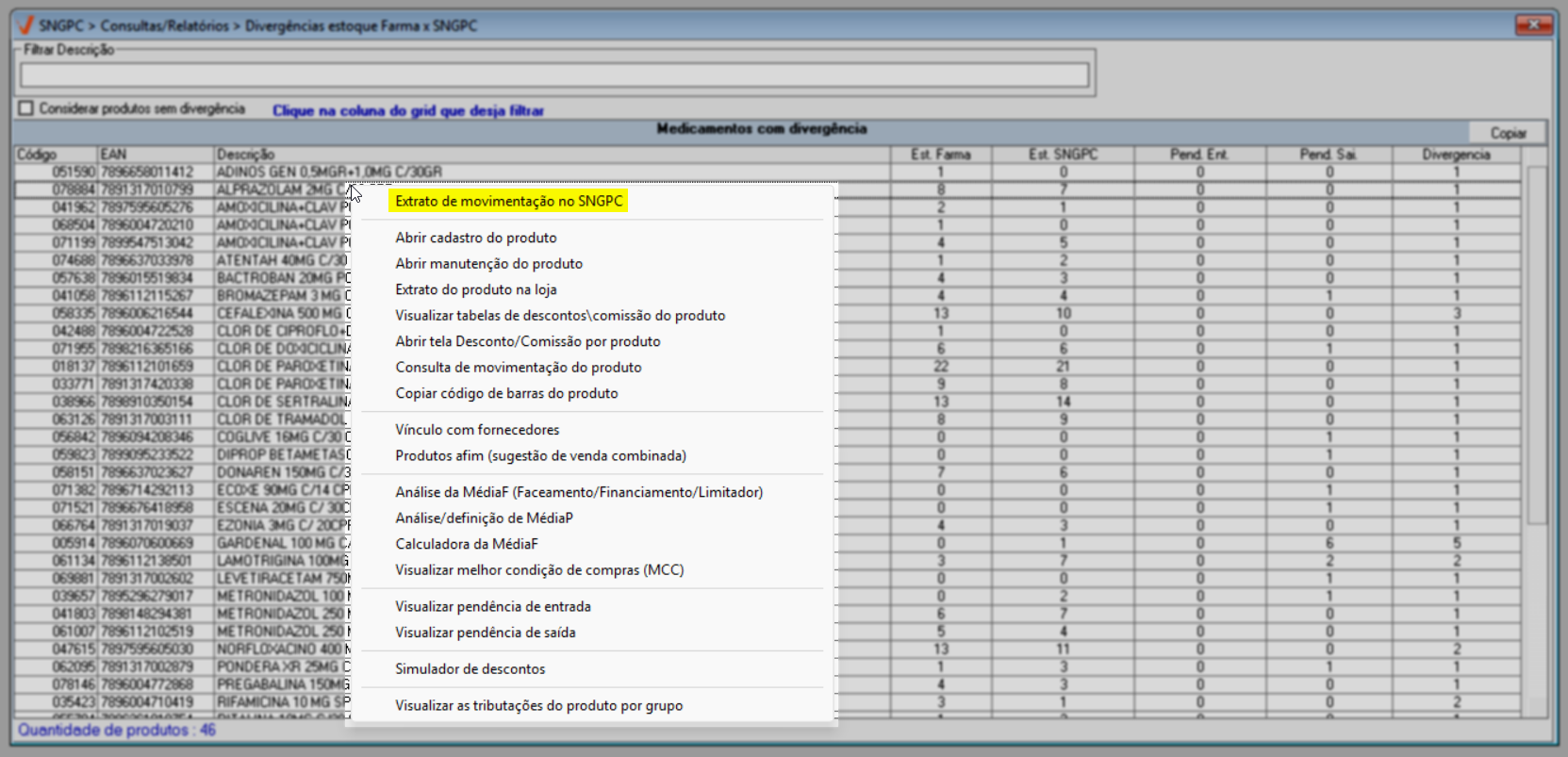Close the Divergências estoque window

coord(1533,25)
